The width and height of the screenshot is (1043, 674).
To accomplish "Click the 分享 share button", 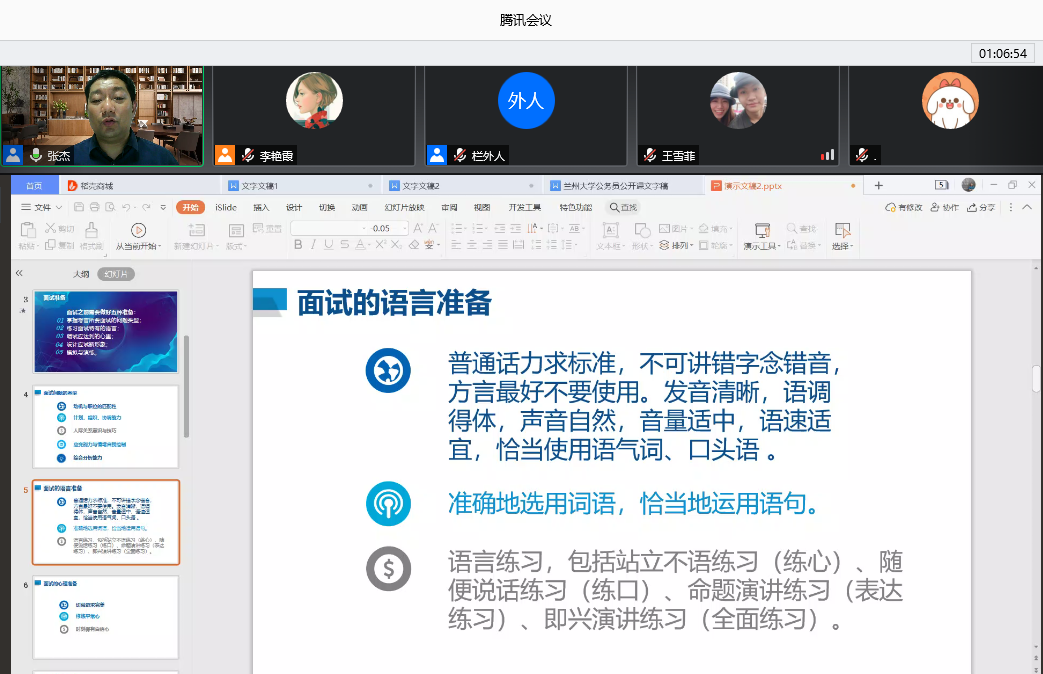I will point(981,207).
